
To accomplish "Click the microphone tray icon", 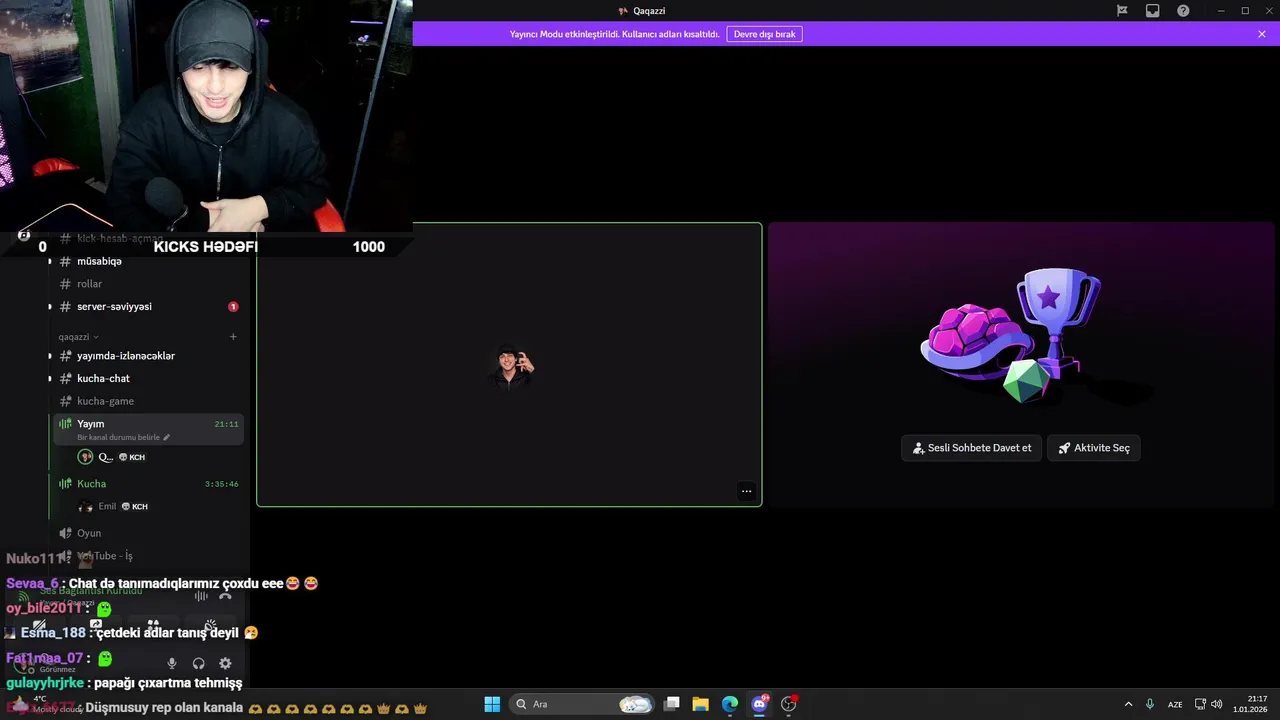I will [1150, 704].
